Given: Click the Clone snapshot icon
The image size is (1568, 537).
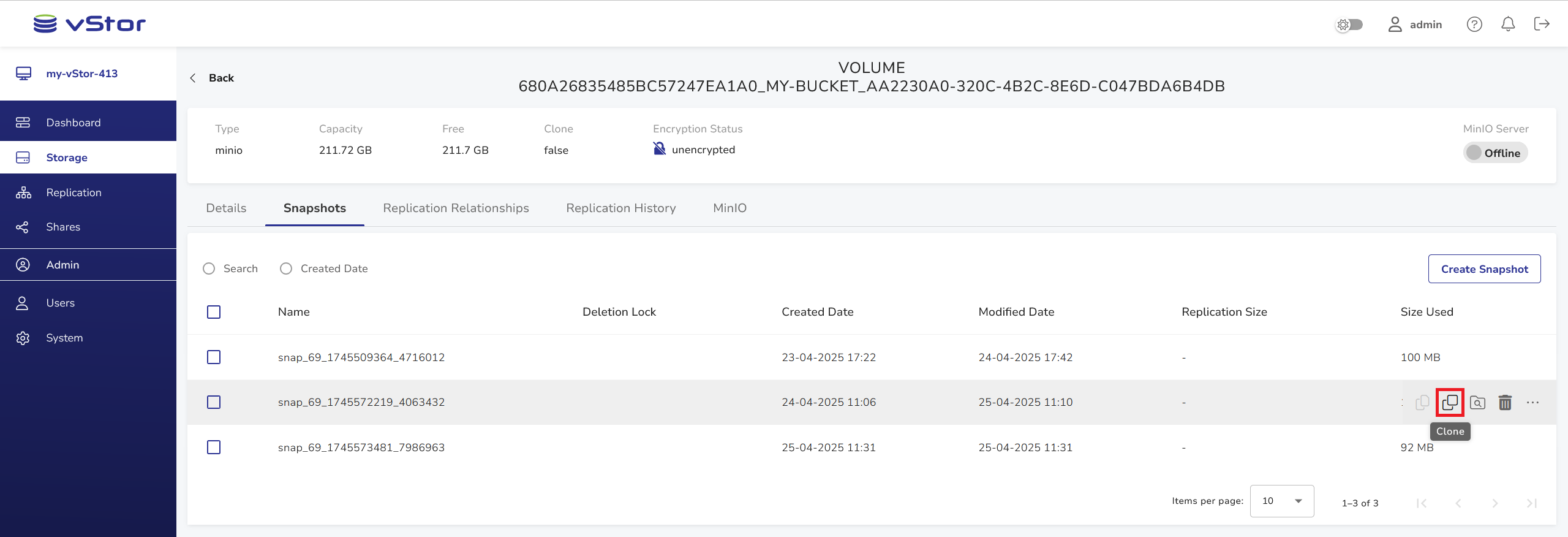Looking at the screenshot, I should (1450, 403).
